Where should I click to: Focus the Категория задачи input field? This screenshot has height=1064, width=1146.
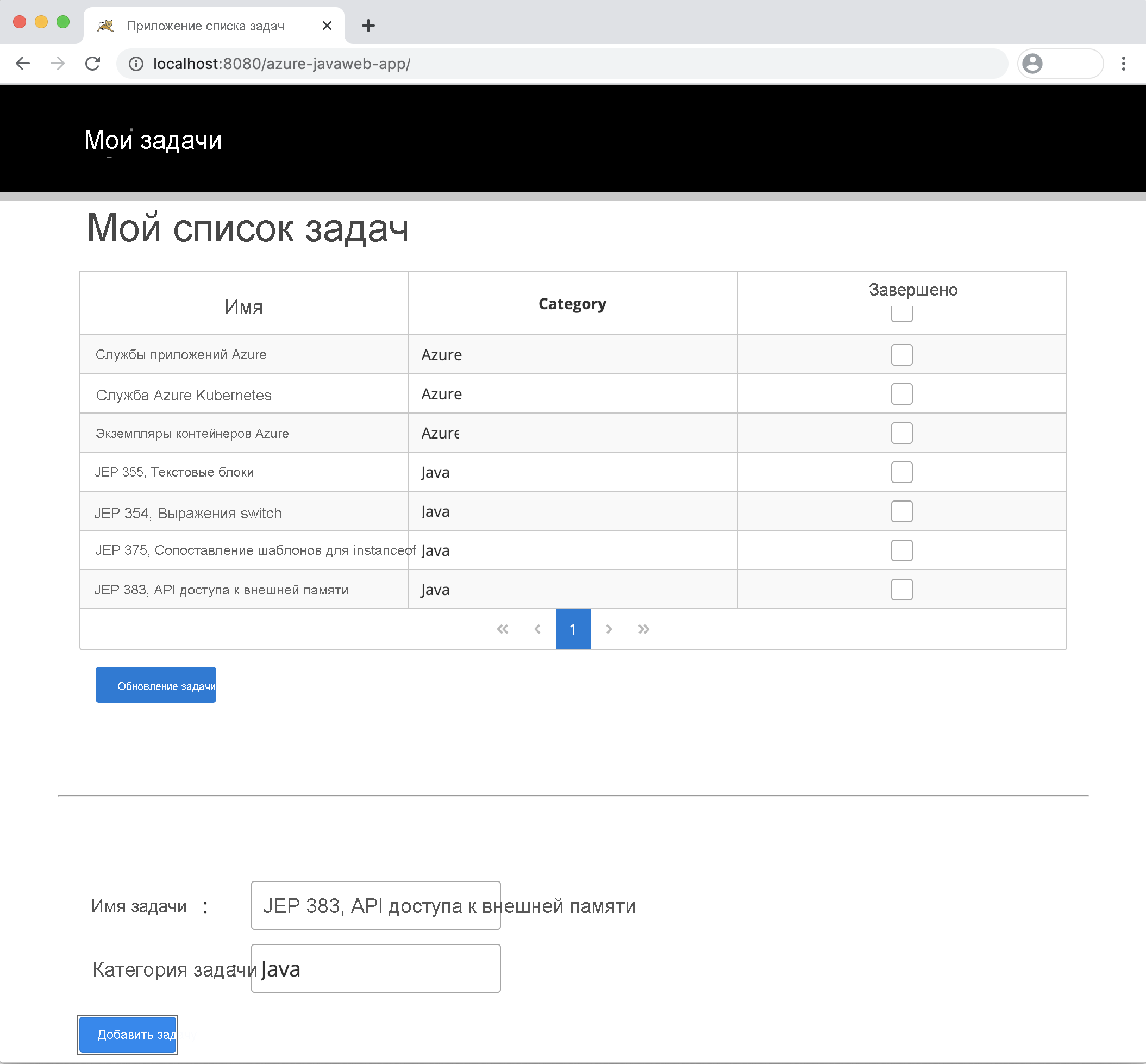(x=376, y=968)
